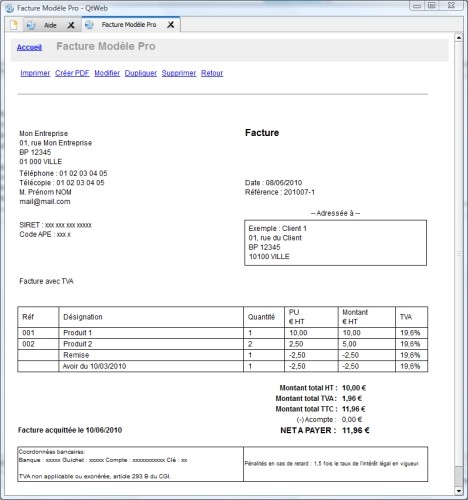The height and width of the screenshot is (500, 468).
Task: Go back using Retour link
Action: [212, 73]
